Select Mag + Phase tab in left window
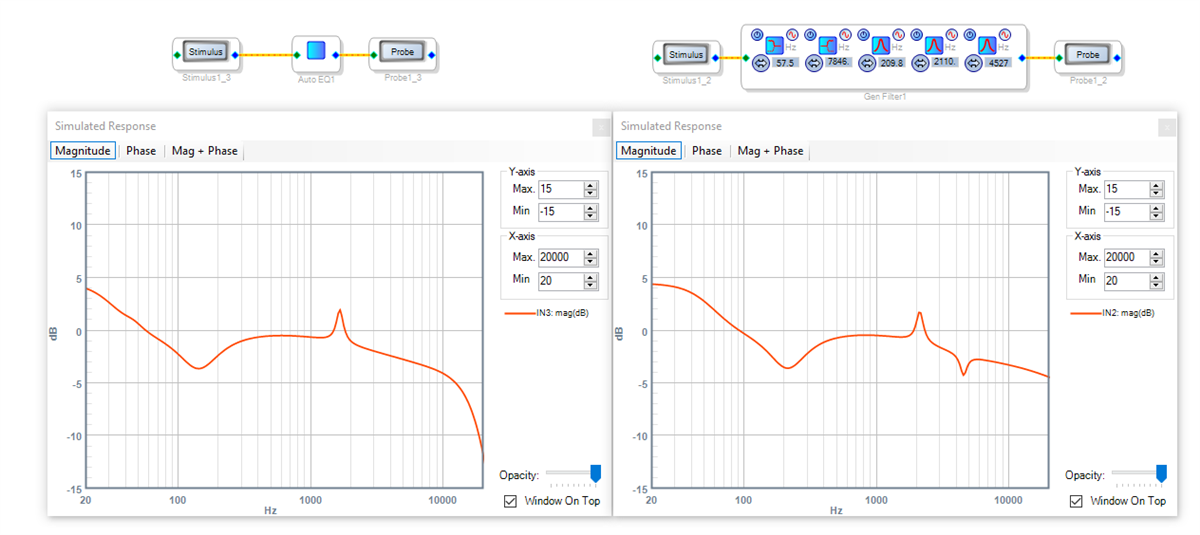 (205, 150)
